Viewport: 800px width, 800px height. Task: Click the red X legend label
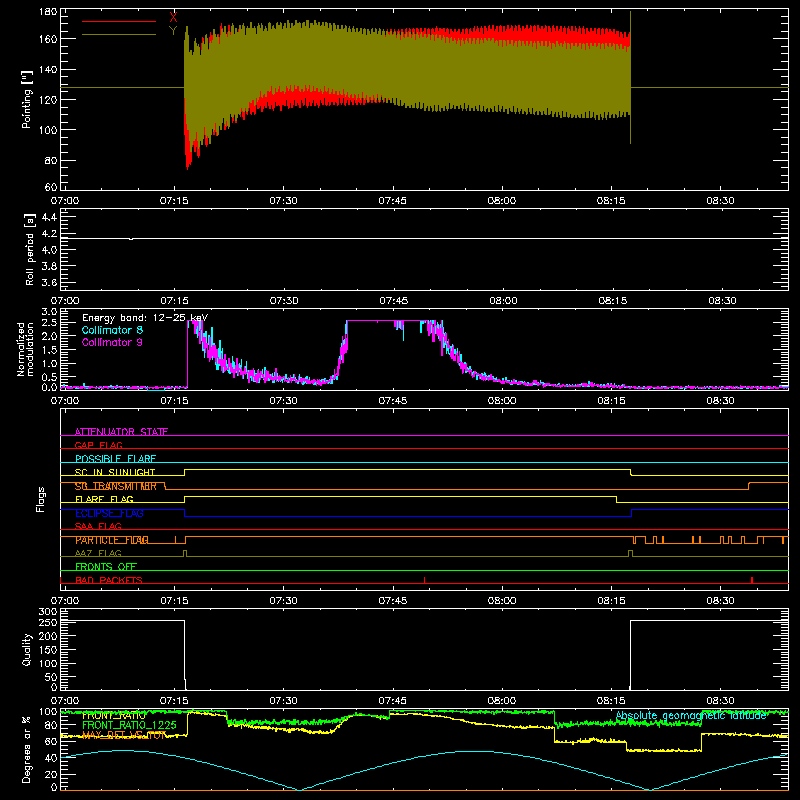(x=173, y=17)
